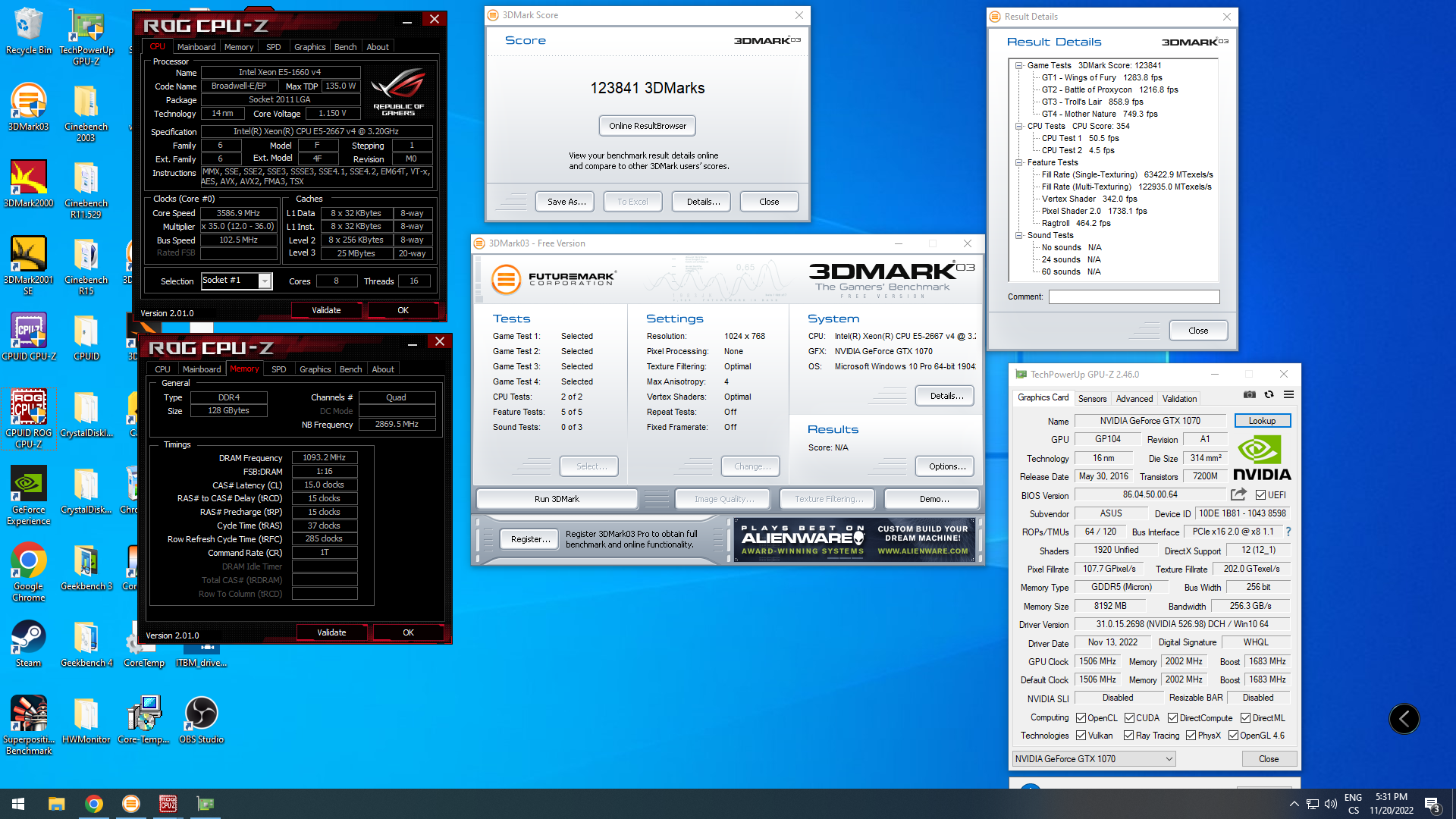Open the 3DMark03 desktop shortcut

pos(28,107)
